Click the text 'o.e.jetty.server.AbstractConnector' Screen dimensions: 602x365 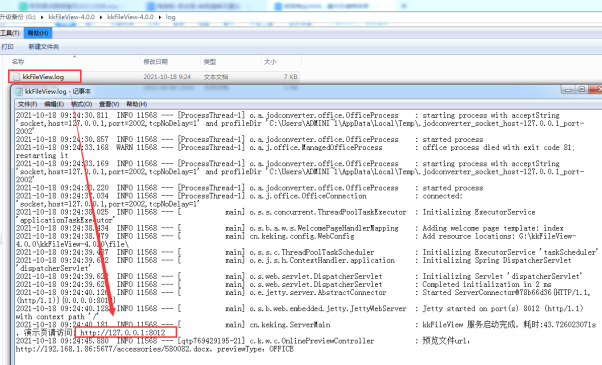pos(318,292)
